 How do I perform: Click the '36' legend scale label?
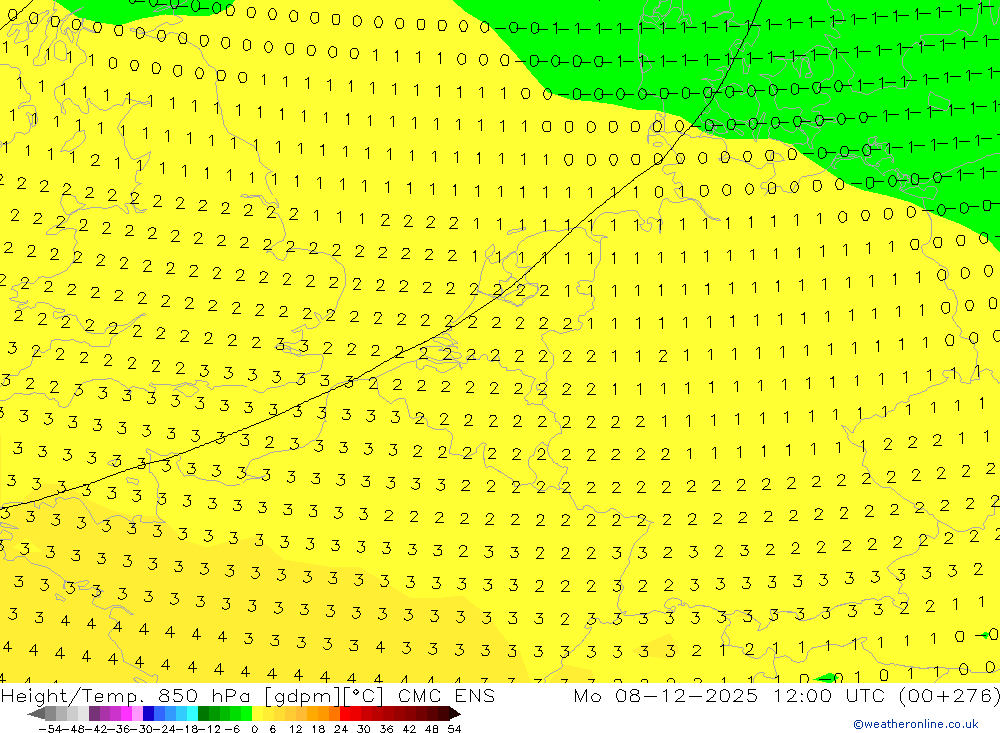[x=386, y=729]
